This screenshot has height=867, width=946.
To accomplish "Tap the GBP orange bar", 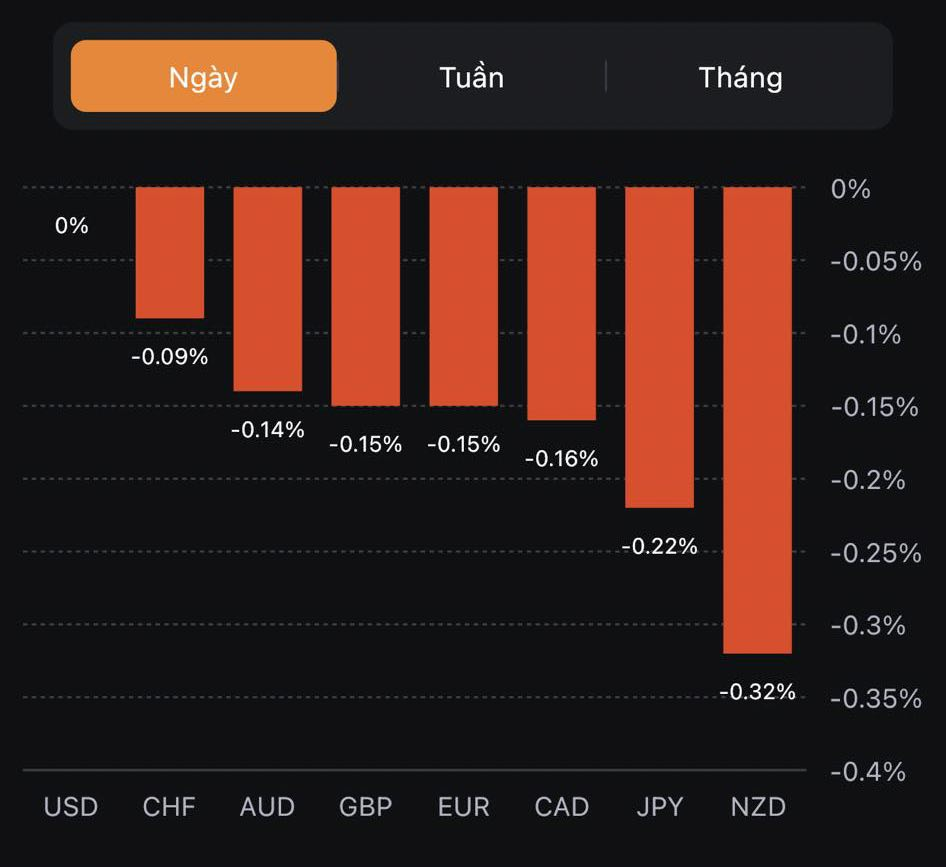I will [366, 296].
